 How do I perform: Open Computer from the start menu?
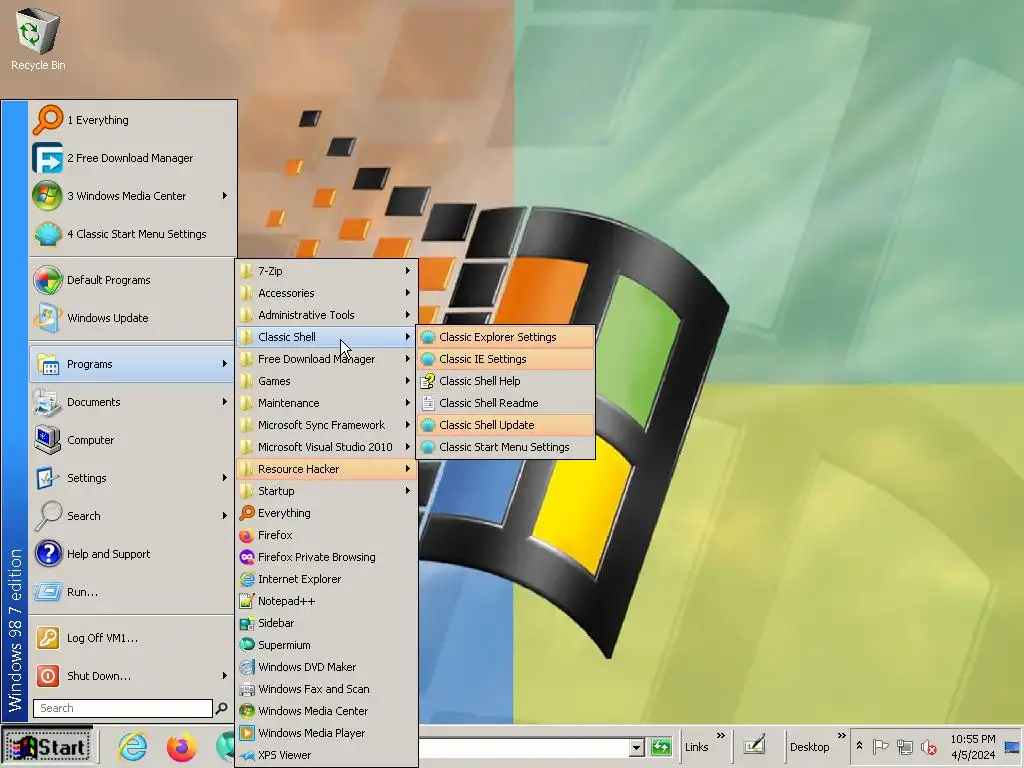(133, 440)
